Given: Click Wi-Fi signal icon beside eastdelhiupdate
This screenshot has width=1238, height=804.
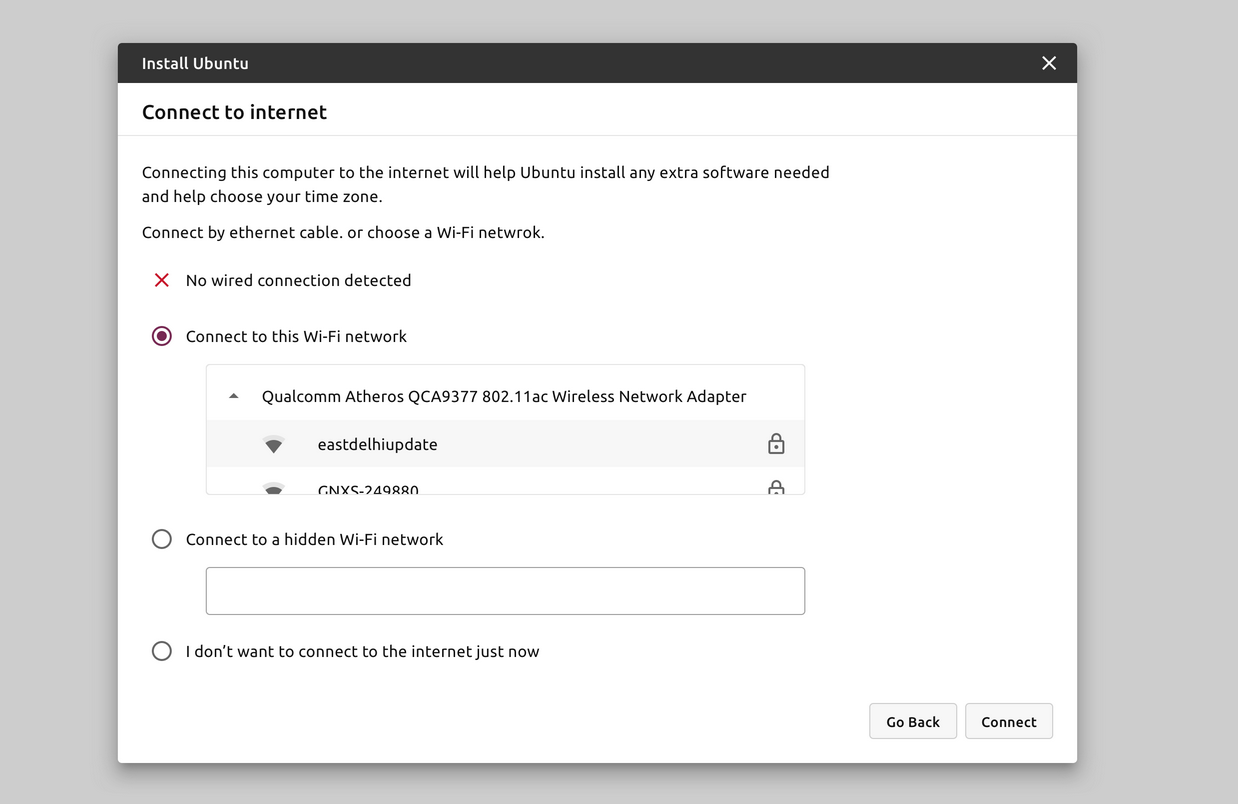Looking at the screenshot, I should point(273,445).
